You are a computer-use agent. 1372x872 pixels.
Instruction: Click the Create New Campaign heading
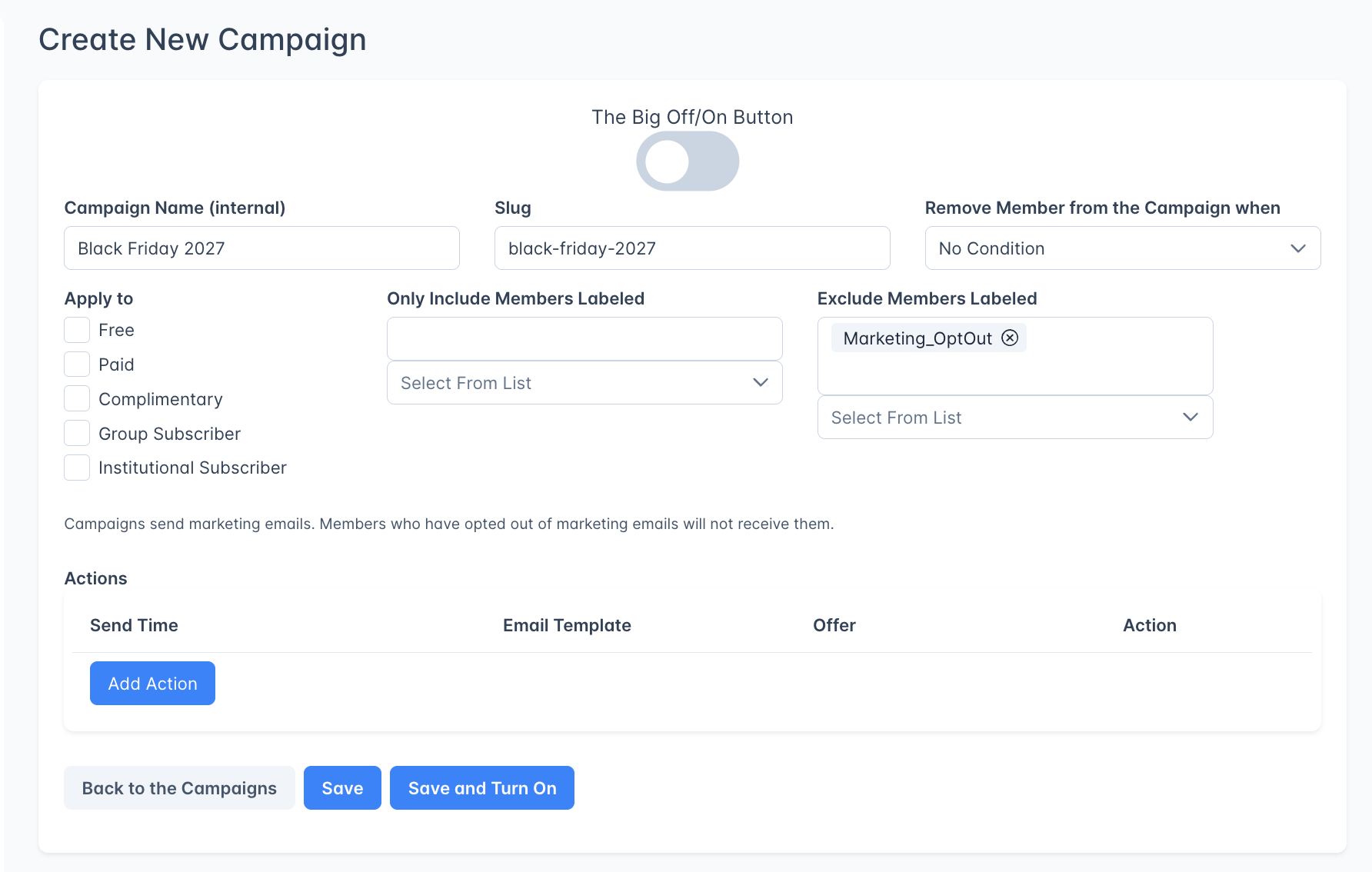[202, 39]
